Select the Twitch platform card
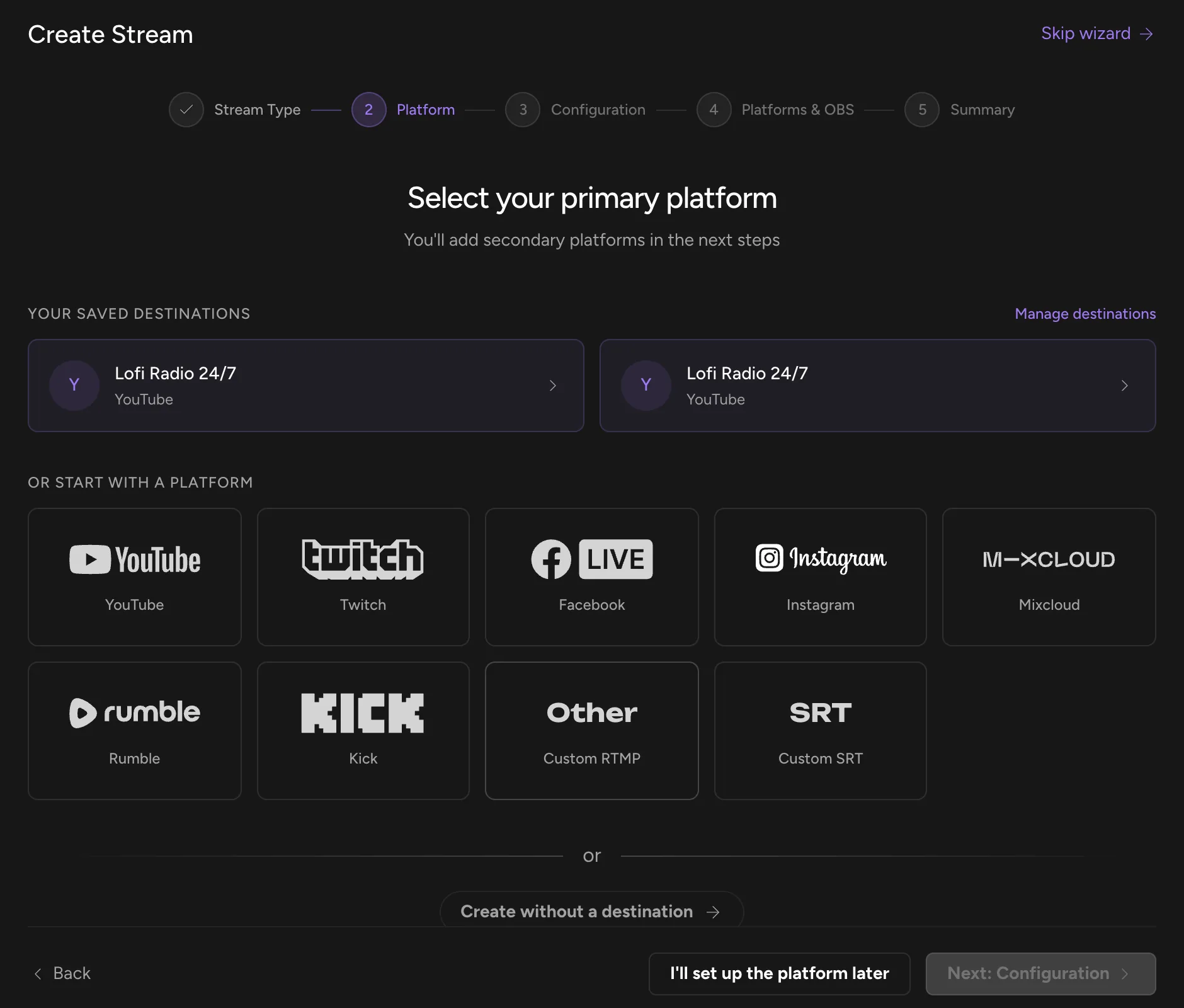 tap(363, 577)
